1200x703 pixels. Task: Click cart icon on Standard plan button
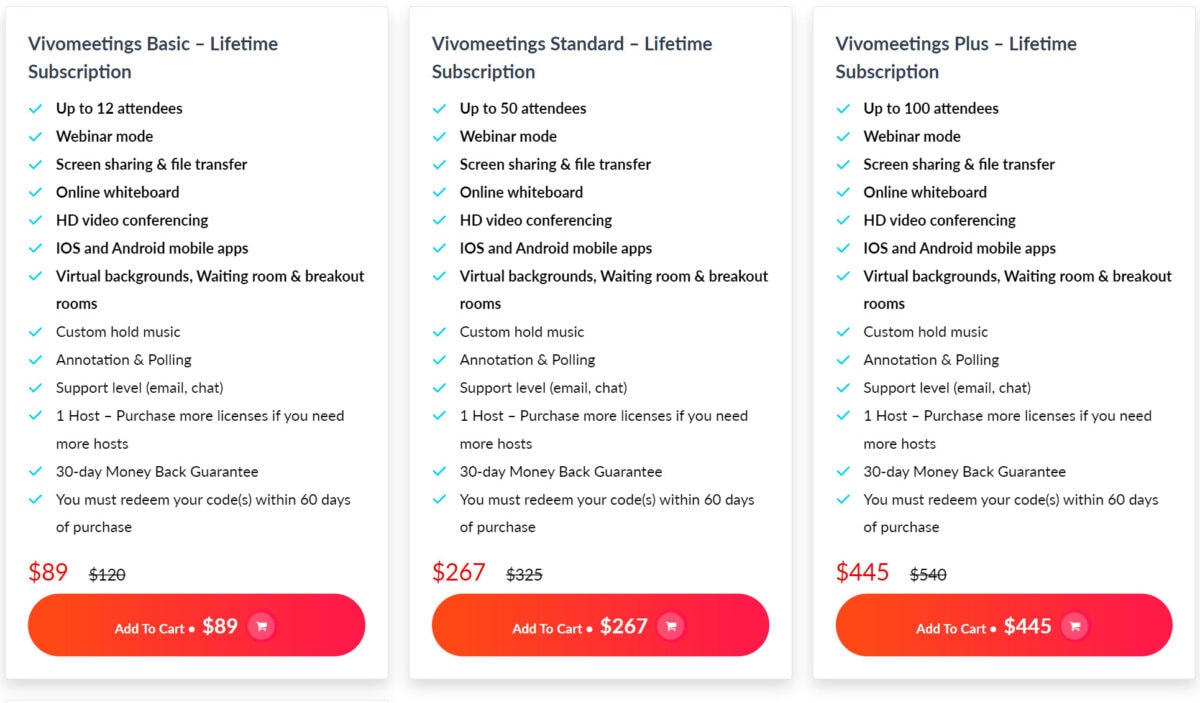(x=671, y=626)
